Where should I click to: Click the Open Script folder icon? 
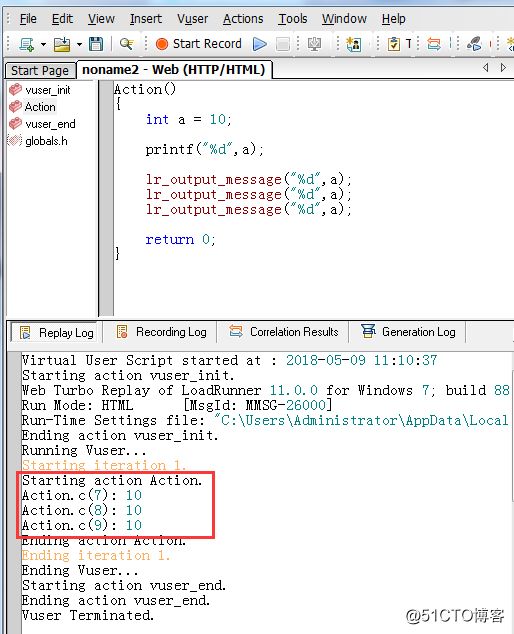click(x=62, y=44)
